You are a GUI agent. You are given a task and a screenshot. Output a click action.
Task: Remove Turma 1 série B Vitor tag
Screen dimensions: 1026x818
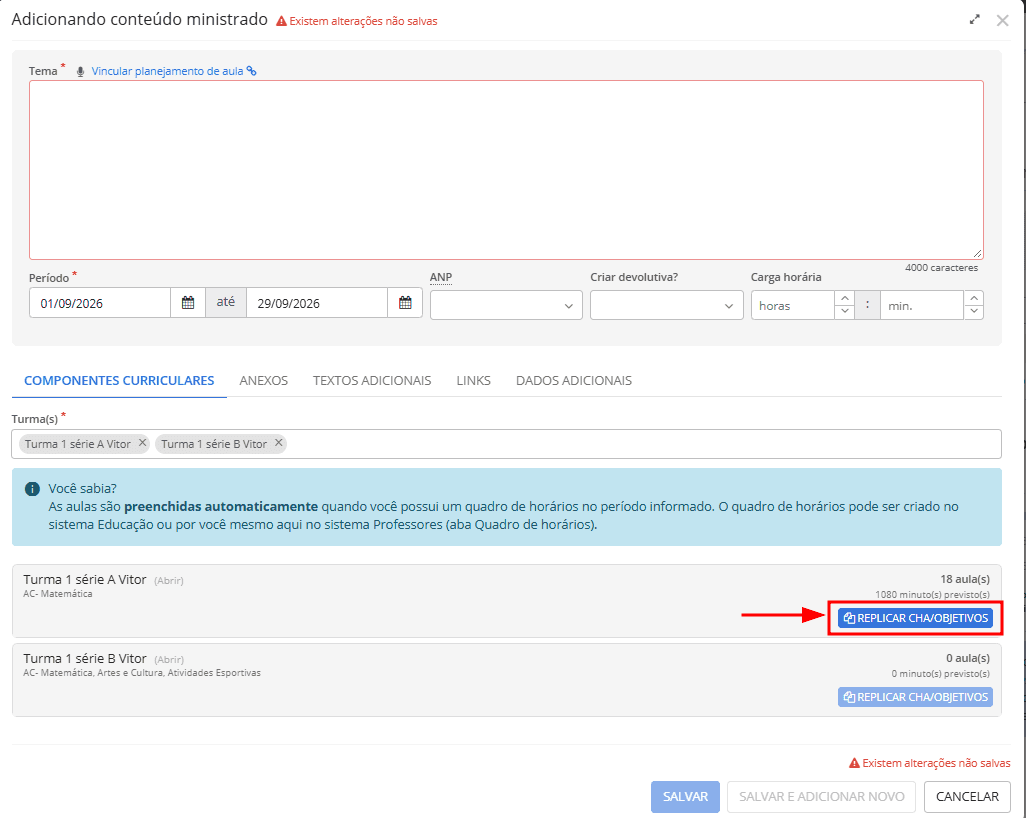[x=279, y=443]
